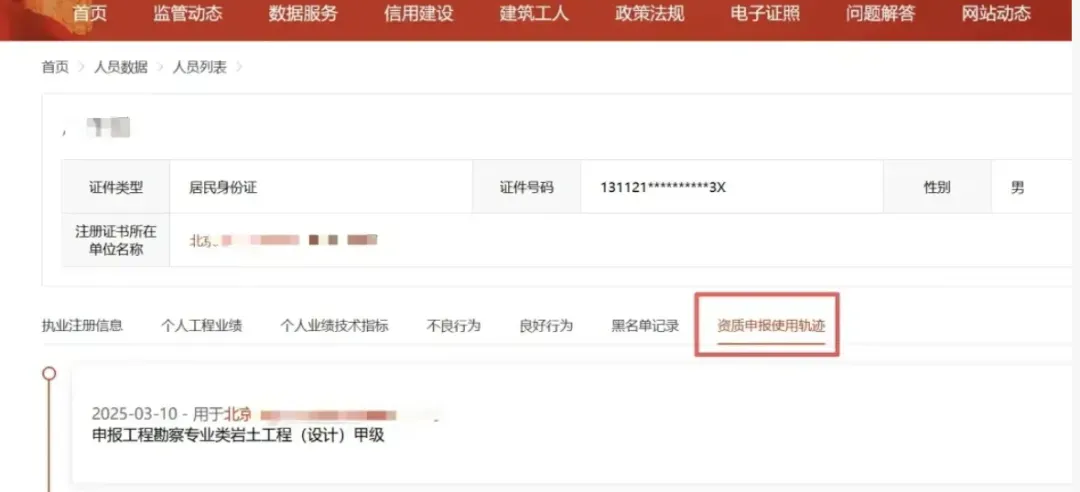The width and height of the screenshot is (1080, 492).
Task: Open 电子证照 from the top bar
Action: pyautogui.click(x=765, y=14)
